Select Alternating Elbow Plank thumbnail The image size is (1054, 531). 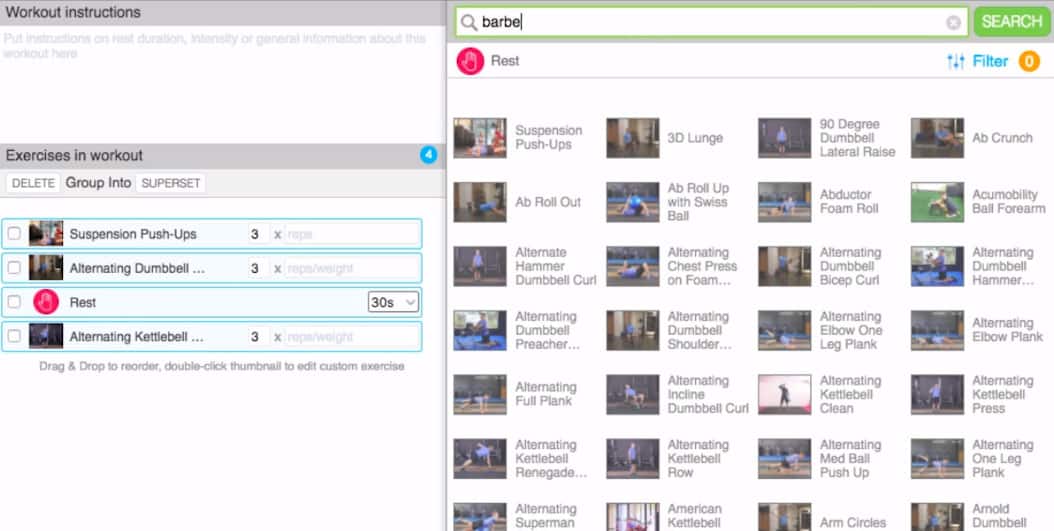(937, 330)
